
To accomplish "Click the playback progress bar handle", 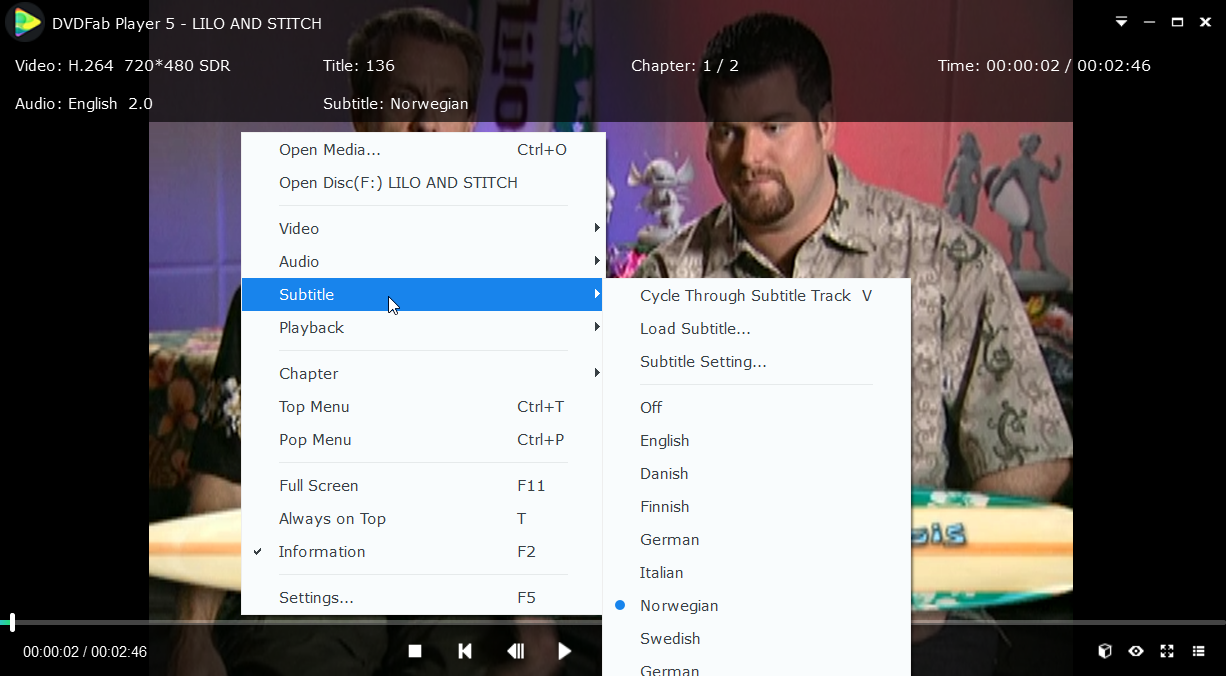I will [x=12, y=622].
